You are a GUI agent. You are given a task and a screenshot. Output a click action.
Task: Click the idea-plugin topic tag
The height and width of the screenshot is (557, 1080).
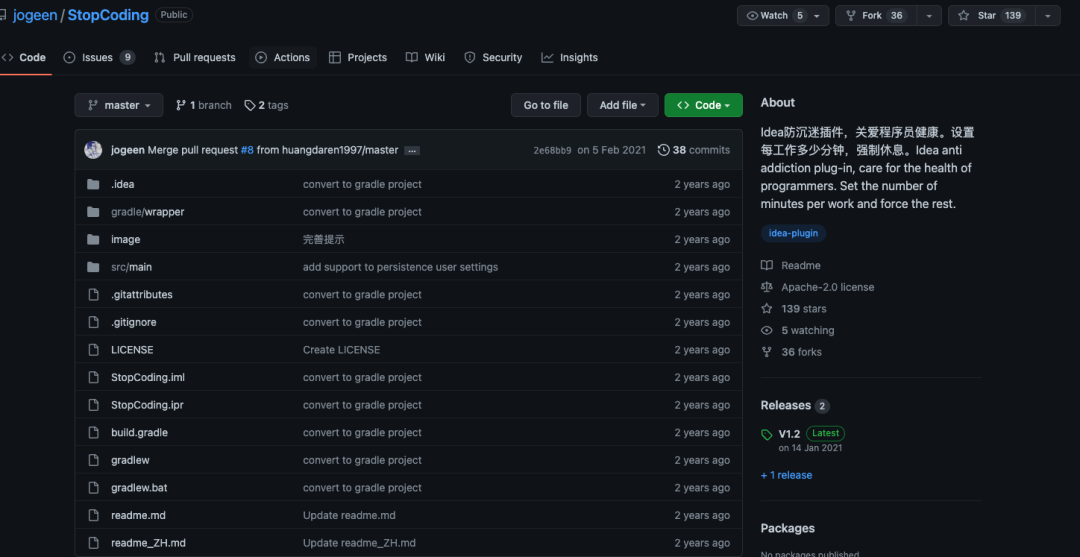click(x=793, y=233)
